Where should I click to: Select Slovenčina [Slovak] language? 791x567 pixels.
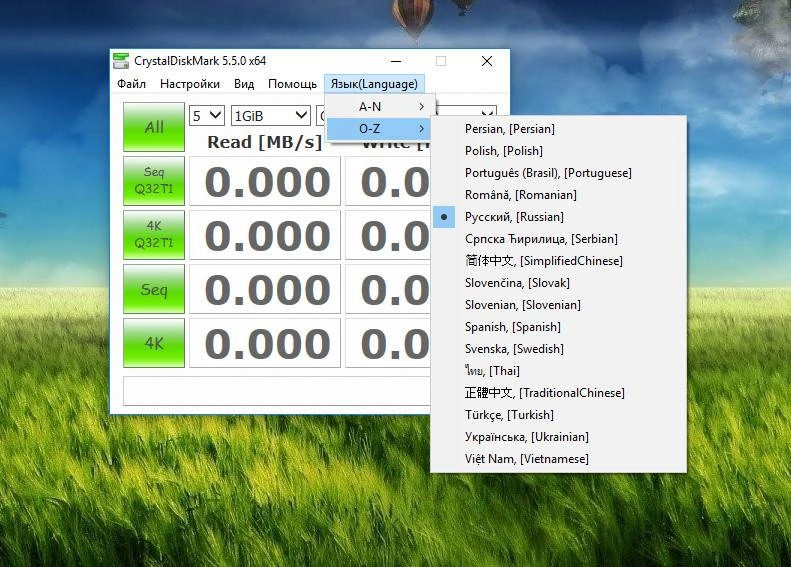(x=558, y=283)
